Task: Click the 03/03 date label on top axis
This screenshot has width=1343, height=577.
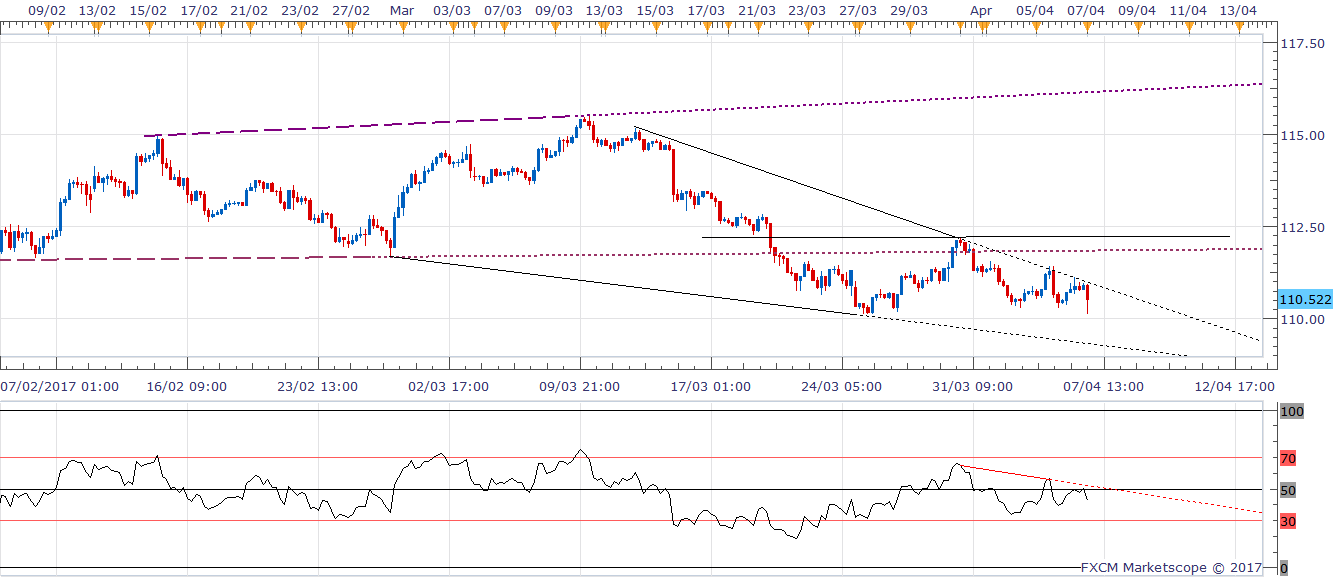Action: point(453,9)
